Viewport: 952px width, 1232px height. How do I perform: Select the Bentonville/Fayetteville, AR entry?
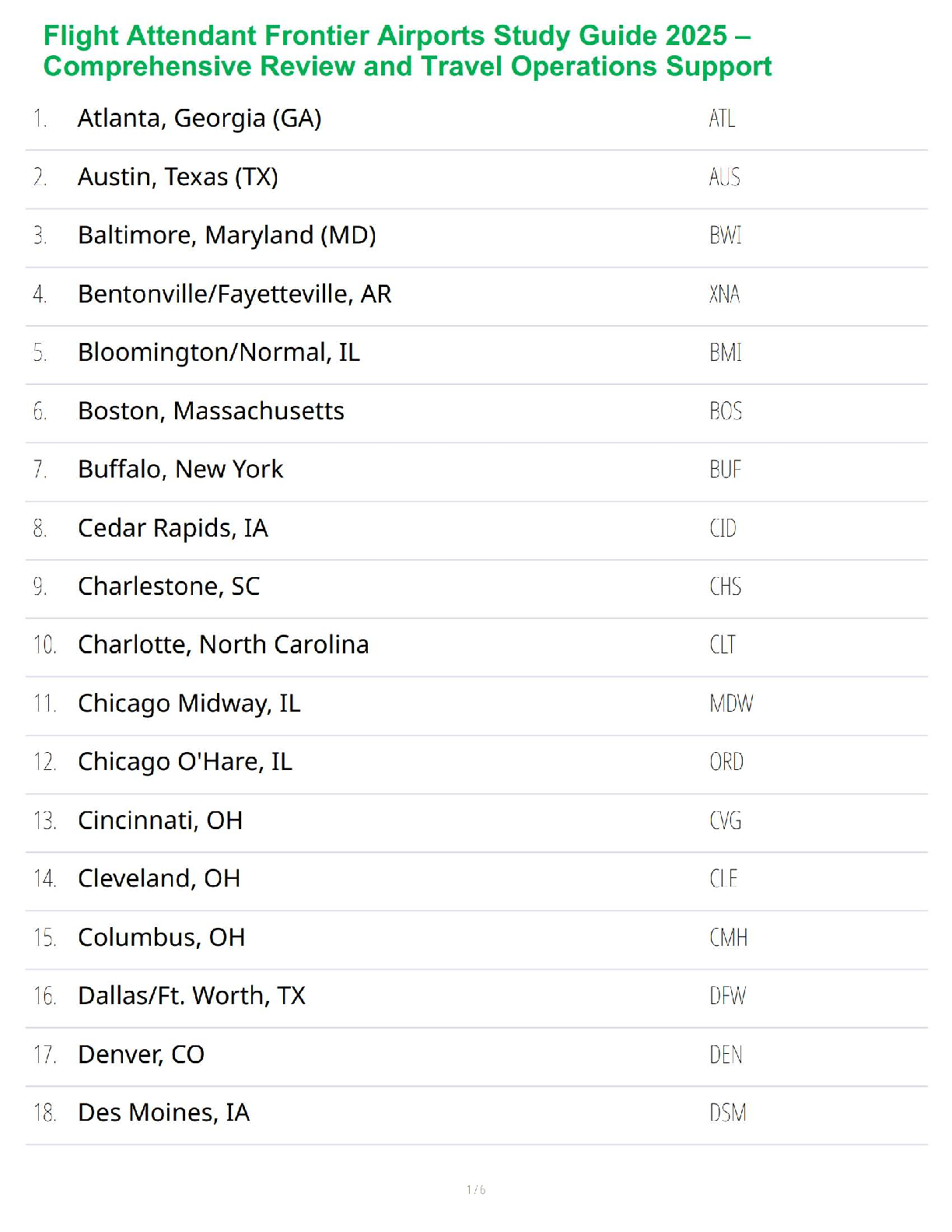click(x=234, y=294)
